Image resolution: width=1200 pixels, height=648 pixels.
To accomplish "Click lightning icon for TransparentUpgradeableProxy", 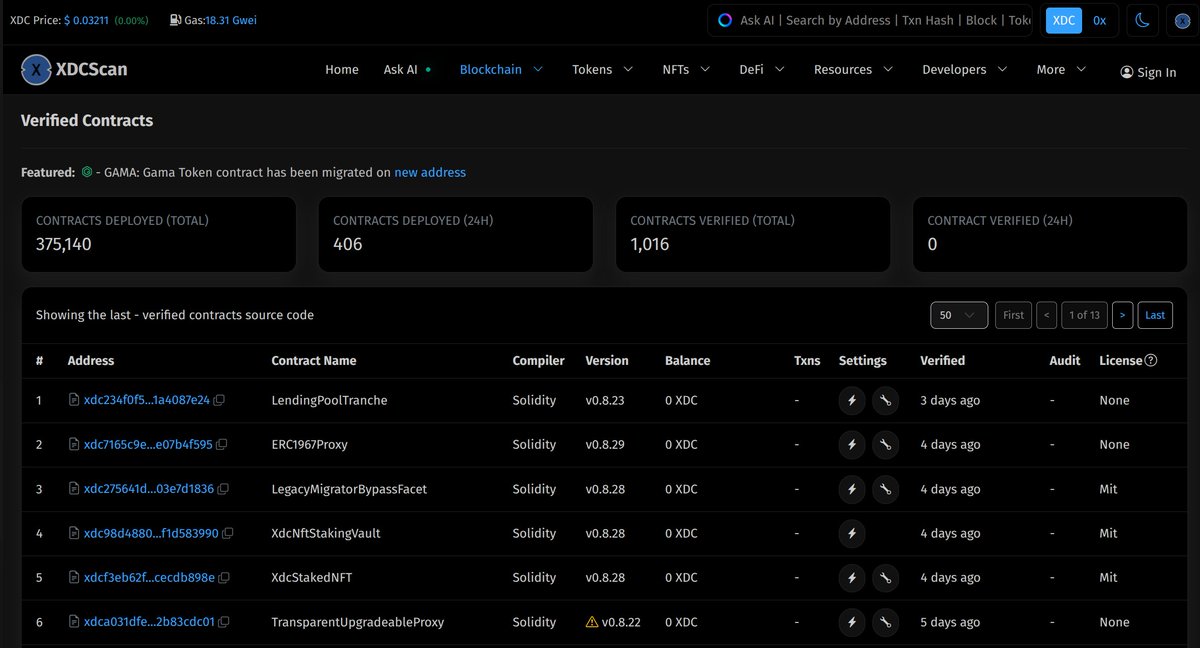I will (x=852, y=622).
